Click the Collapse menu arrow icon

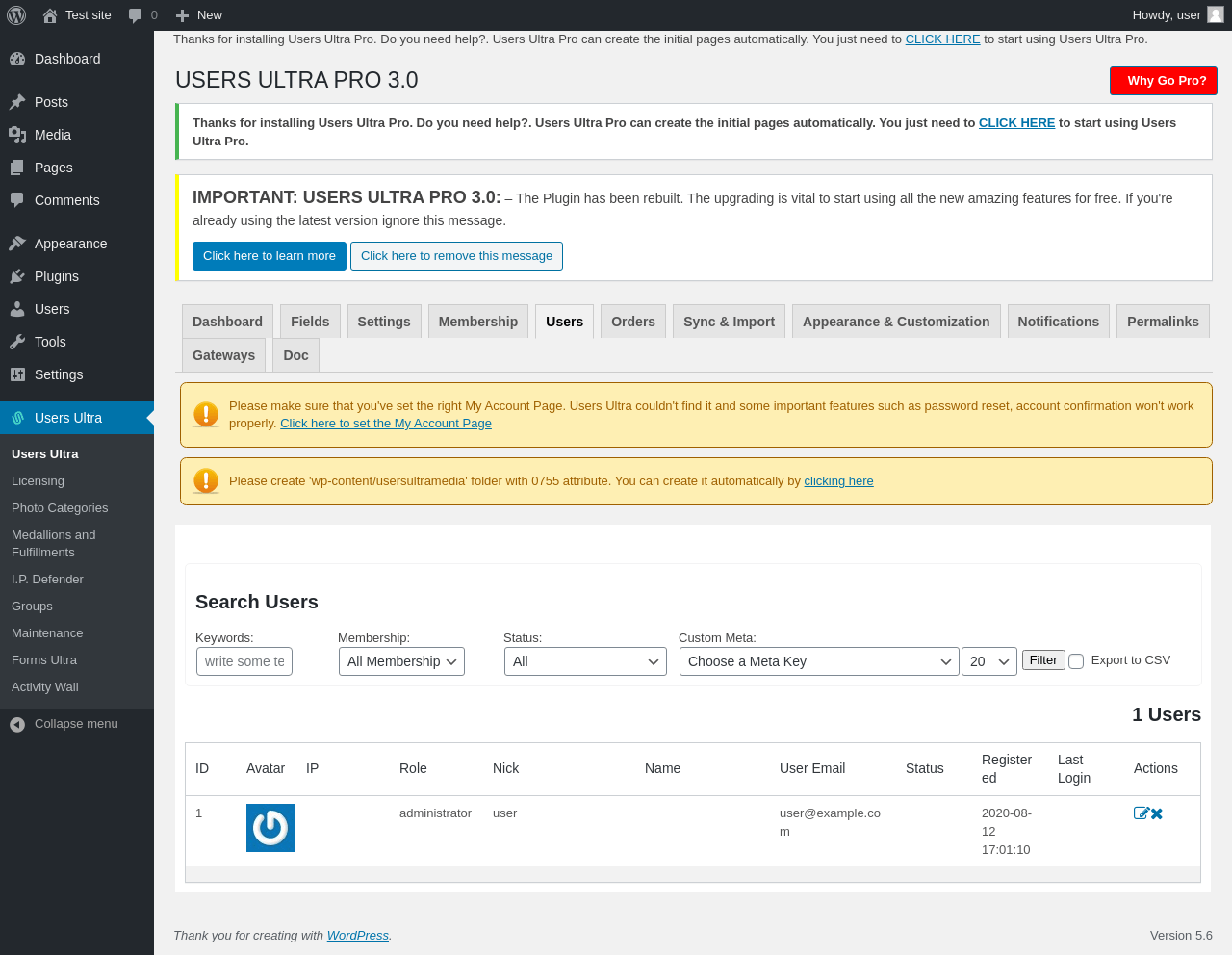click(x=17, y=724)
